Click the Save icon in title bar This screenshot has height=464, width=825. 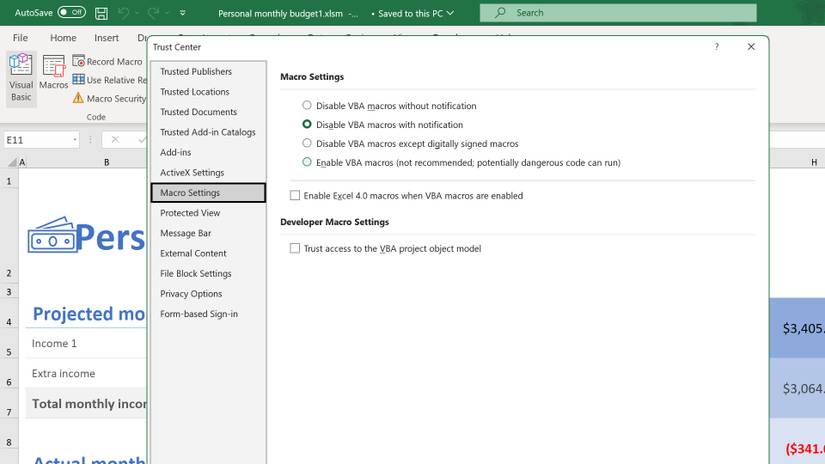click(101, 13)
